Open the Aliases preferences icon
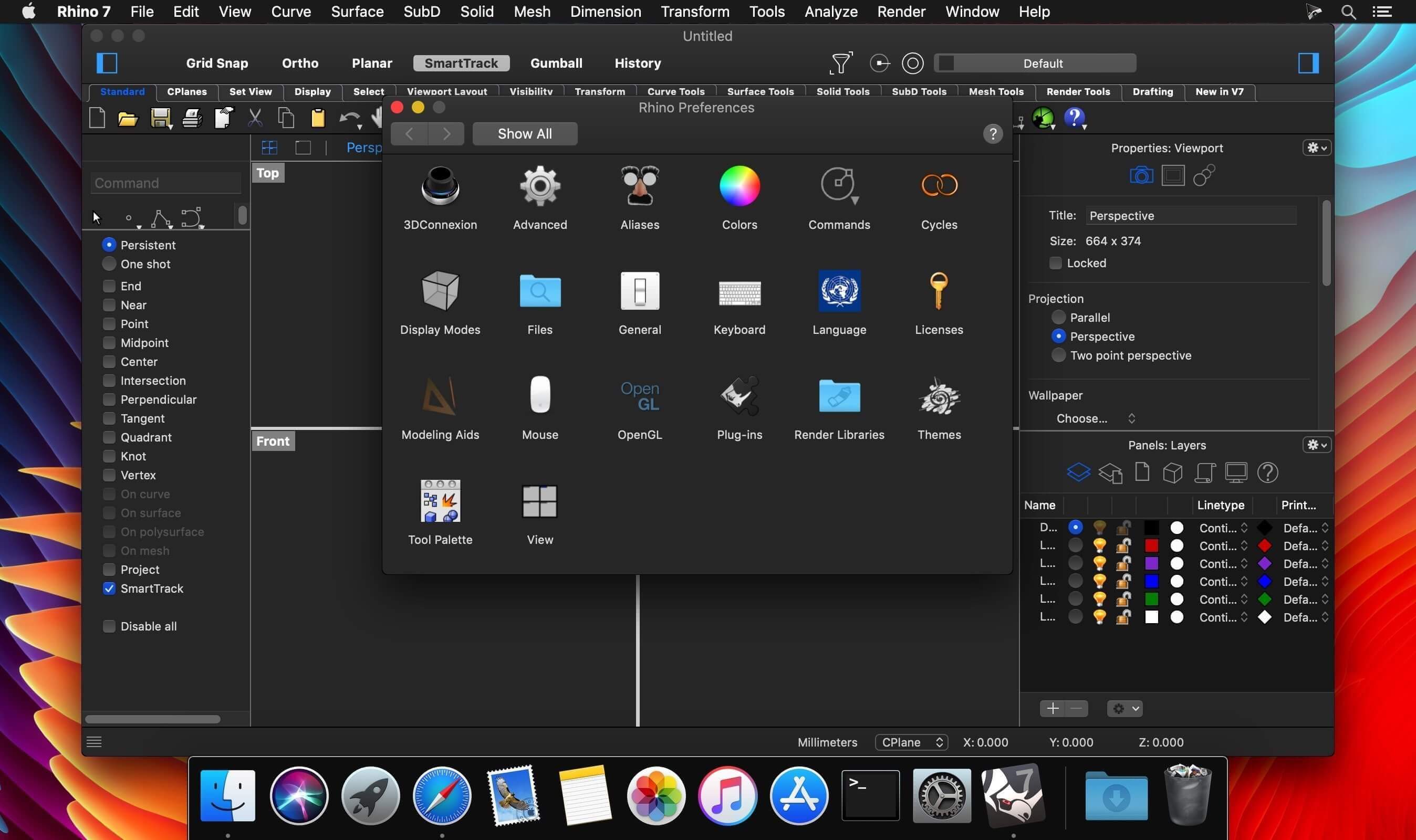Screen dimensions: 1416x840 pyautogui.click(x=640, y=186)
